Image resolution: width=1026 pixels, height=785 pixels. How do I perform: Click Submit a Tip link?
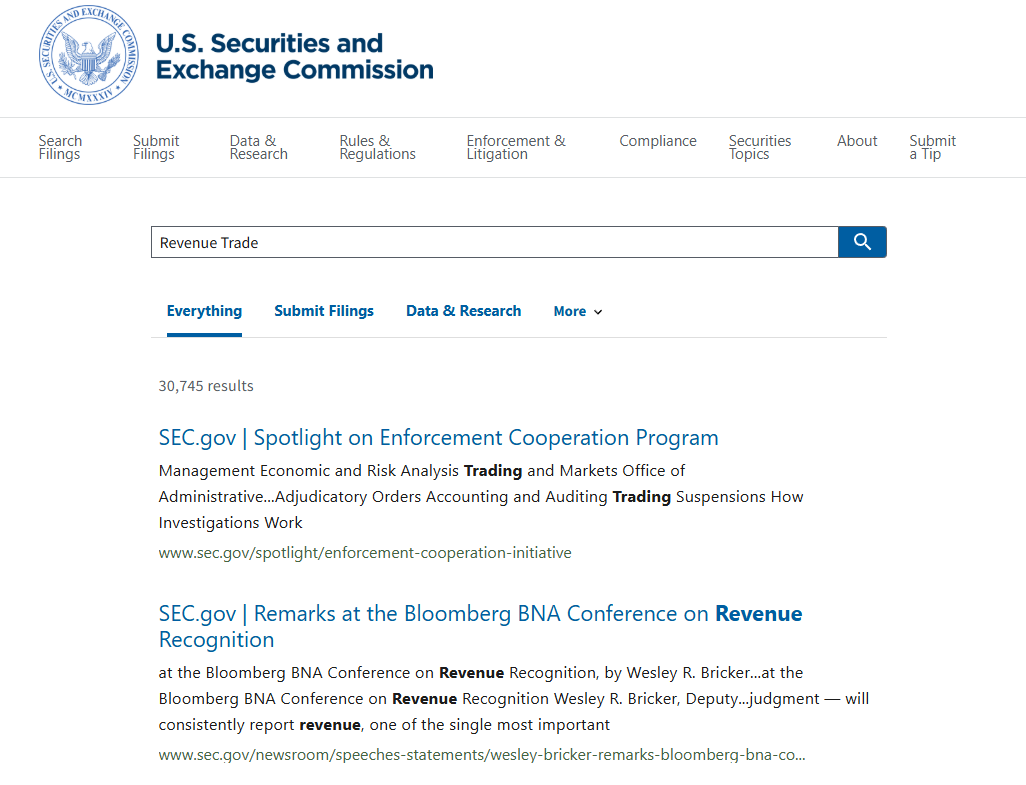tap(932, 147)
